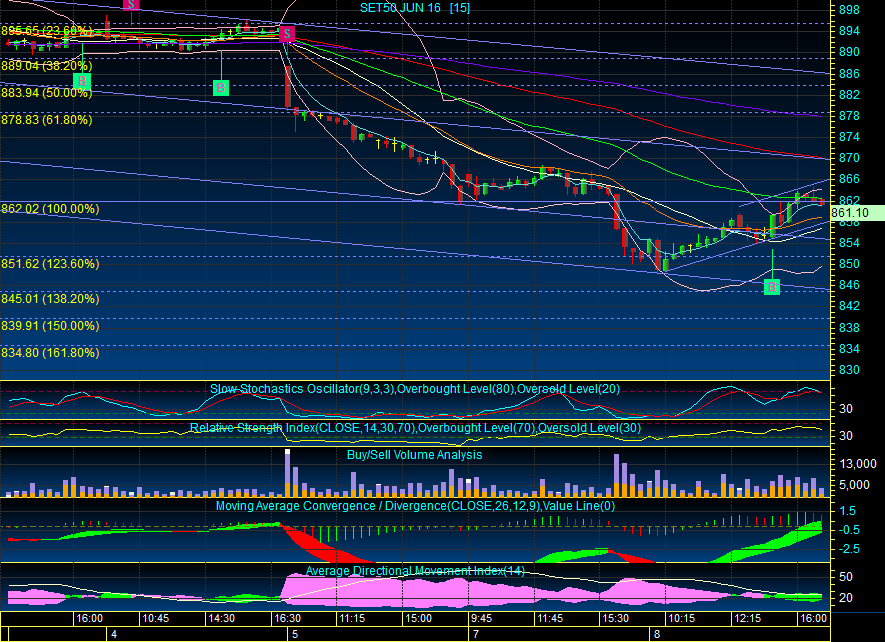Click the 14:30 time axis label
The height and width of the screenshot is (642, 885).
tap(221, 618)
